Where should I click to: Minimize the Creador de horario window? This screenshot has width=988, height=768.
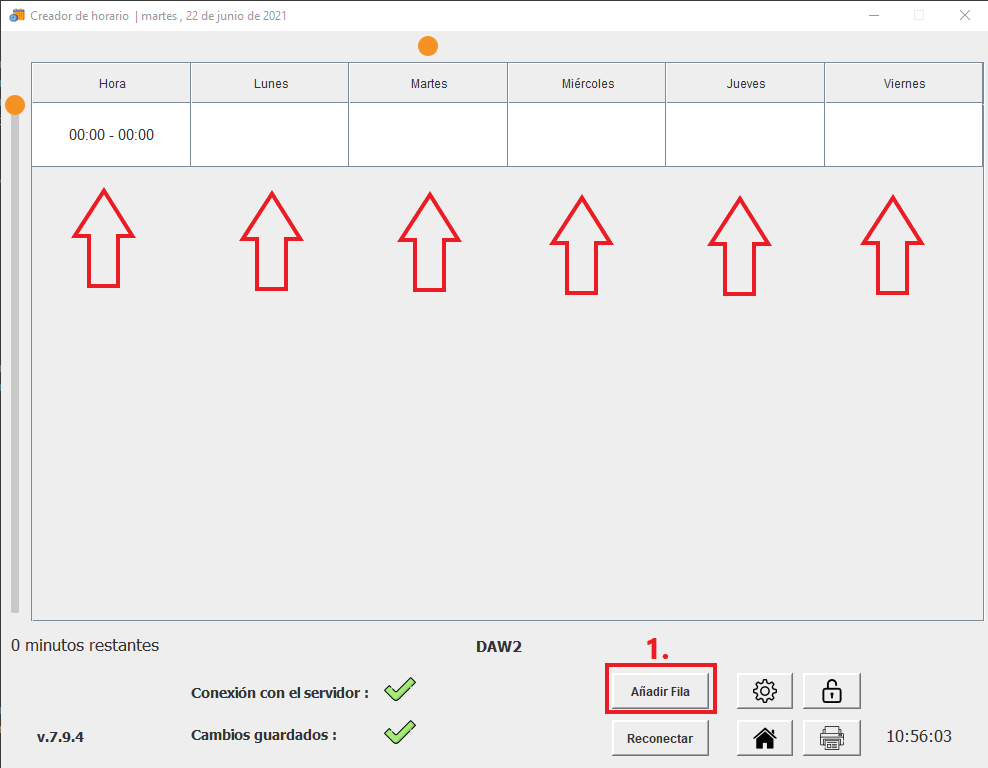[x=874, y=16]
